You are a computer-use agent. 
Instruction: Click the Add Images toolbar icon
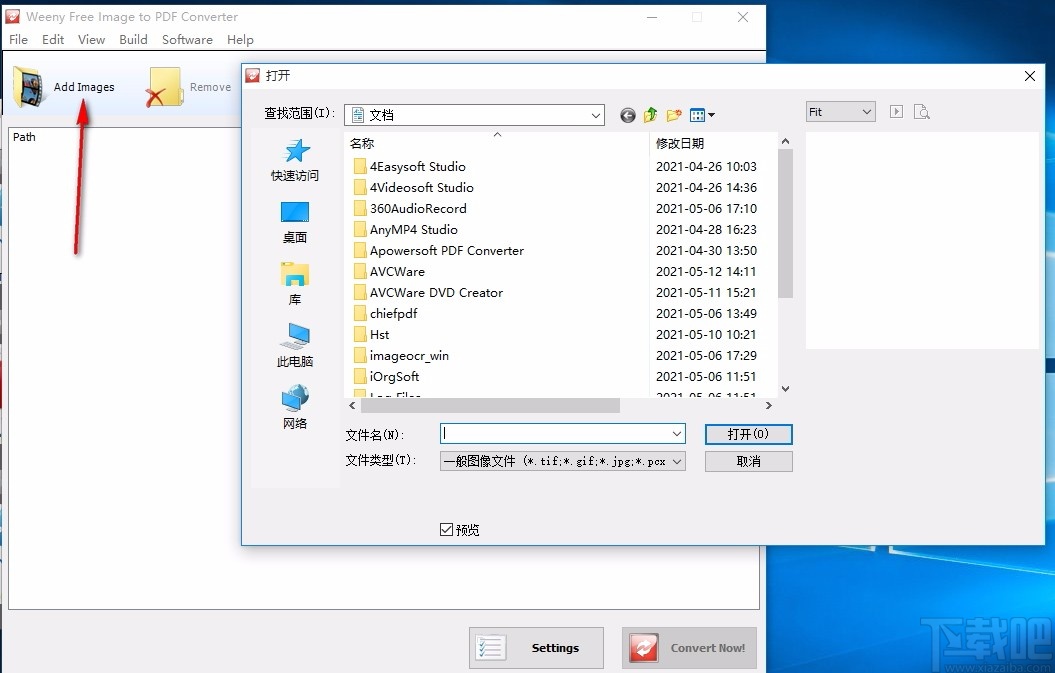(27, 86)
